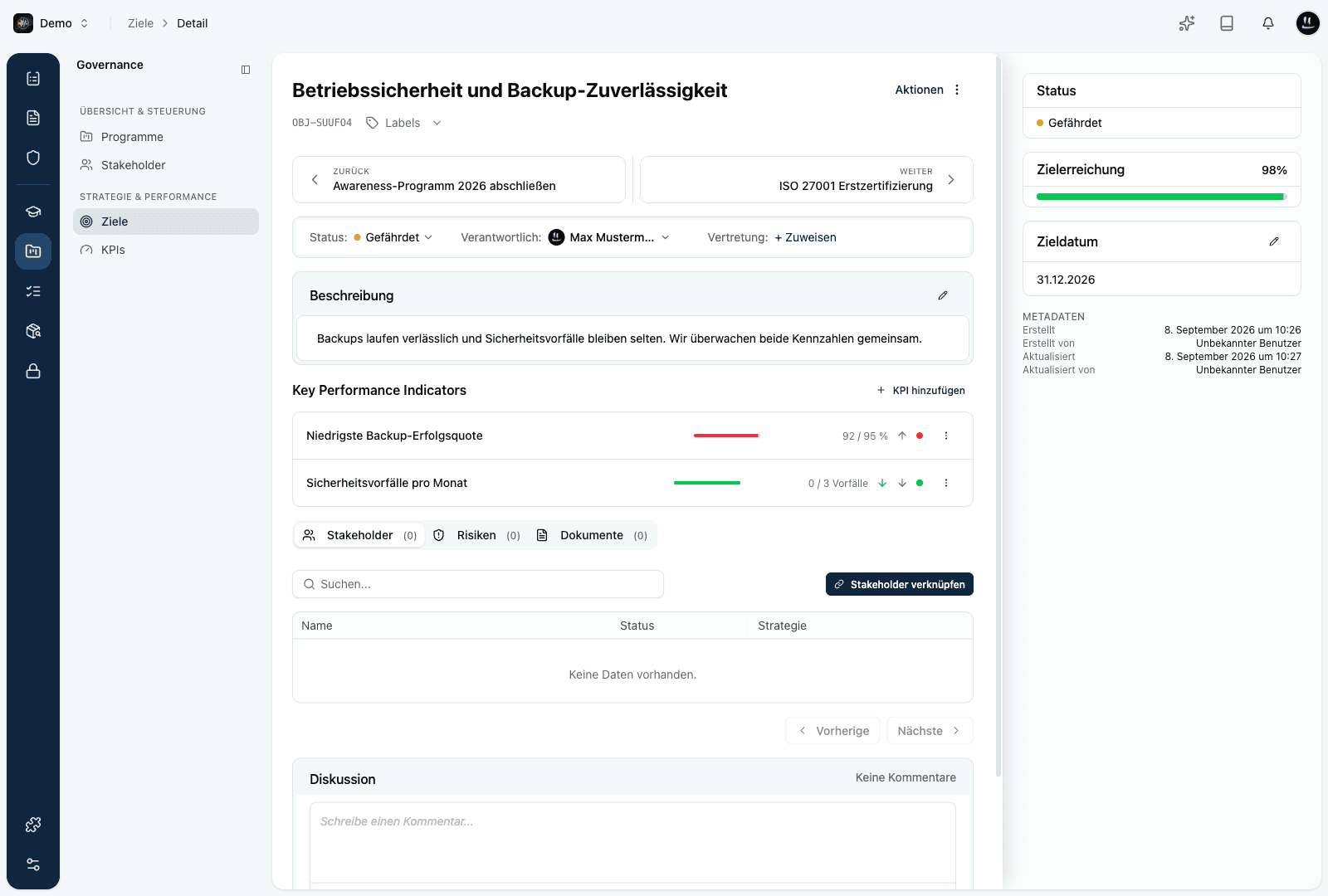Select the active Governance chart icon in left rail
Image resolution: width=1328 pixels, height=896 pixels.
(33, 251)
